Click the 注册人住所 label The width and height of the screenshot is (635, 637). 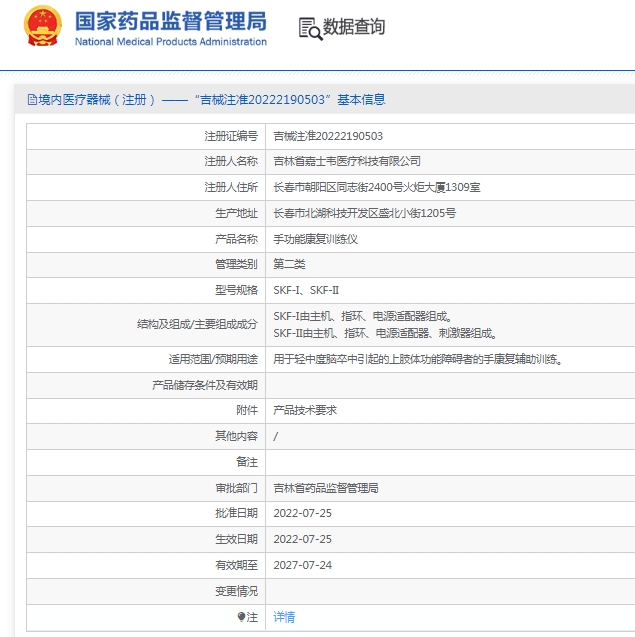231,187
